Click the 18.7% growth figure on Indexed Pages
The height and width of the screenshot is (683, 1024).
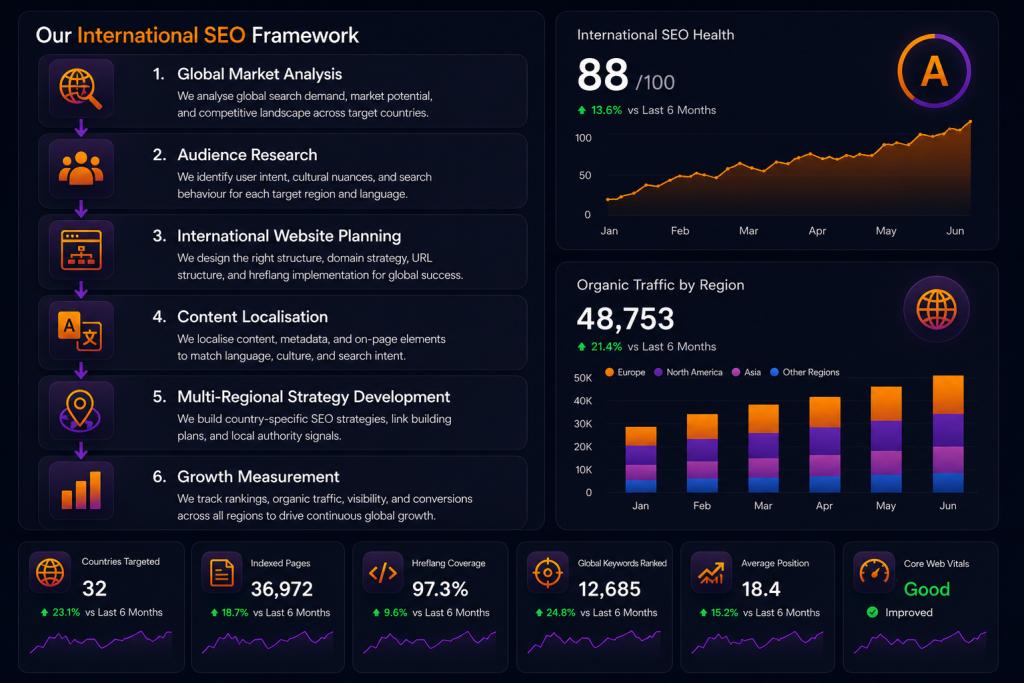tap(234, 612)
